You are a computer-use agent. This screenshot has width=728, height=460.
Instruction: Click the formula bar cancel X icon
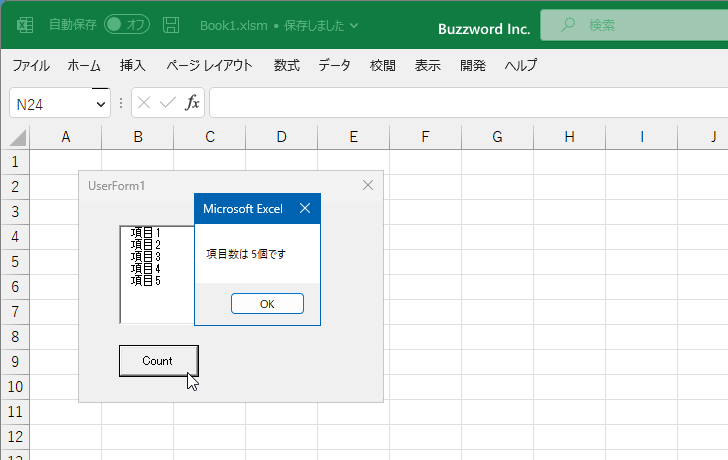tap(144, 103)
